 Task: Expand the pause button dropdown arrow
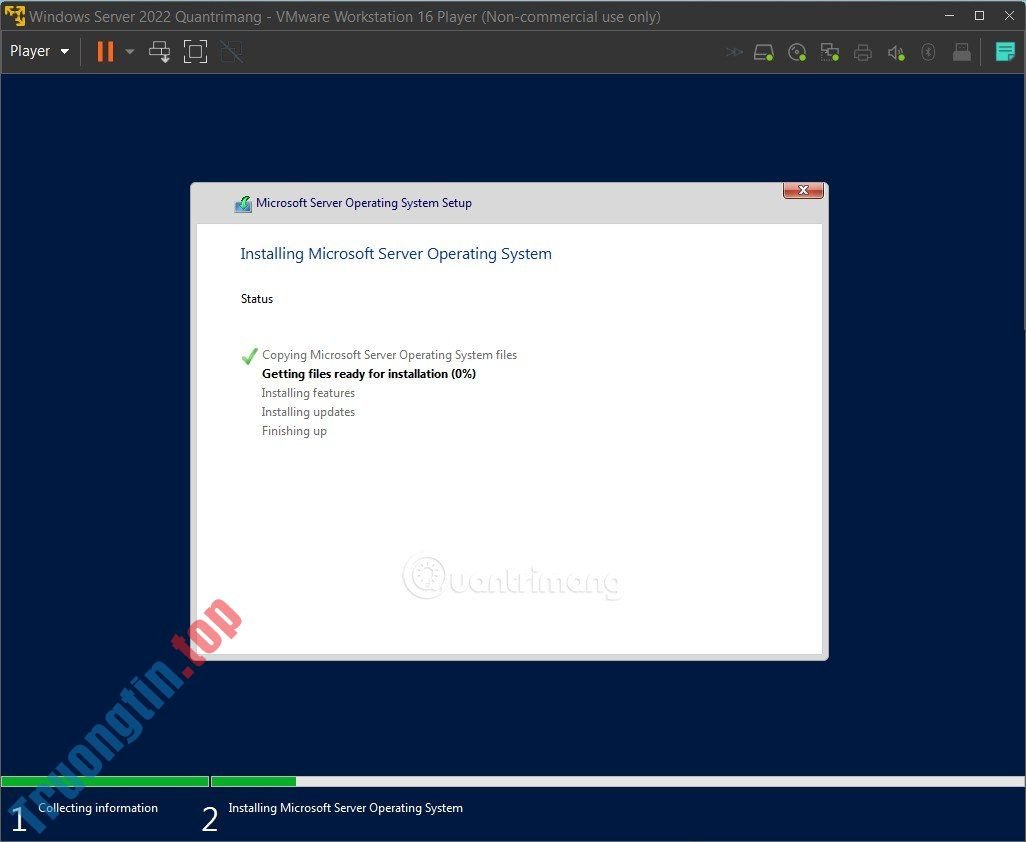tap(129, 51)
